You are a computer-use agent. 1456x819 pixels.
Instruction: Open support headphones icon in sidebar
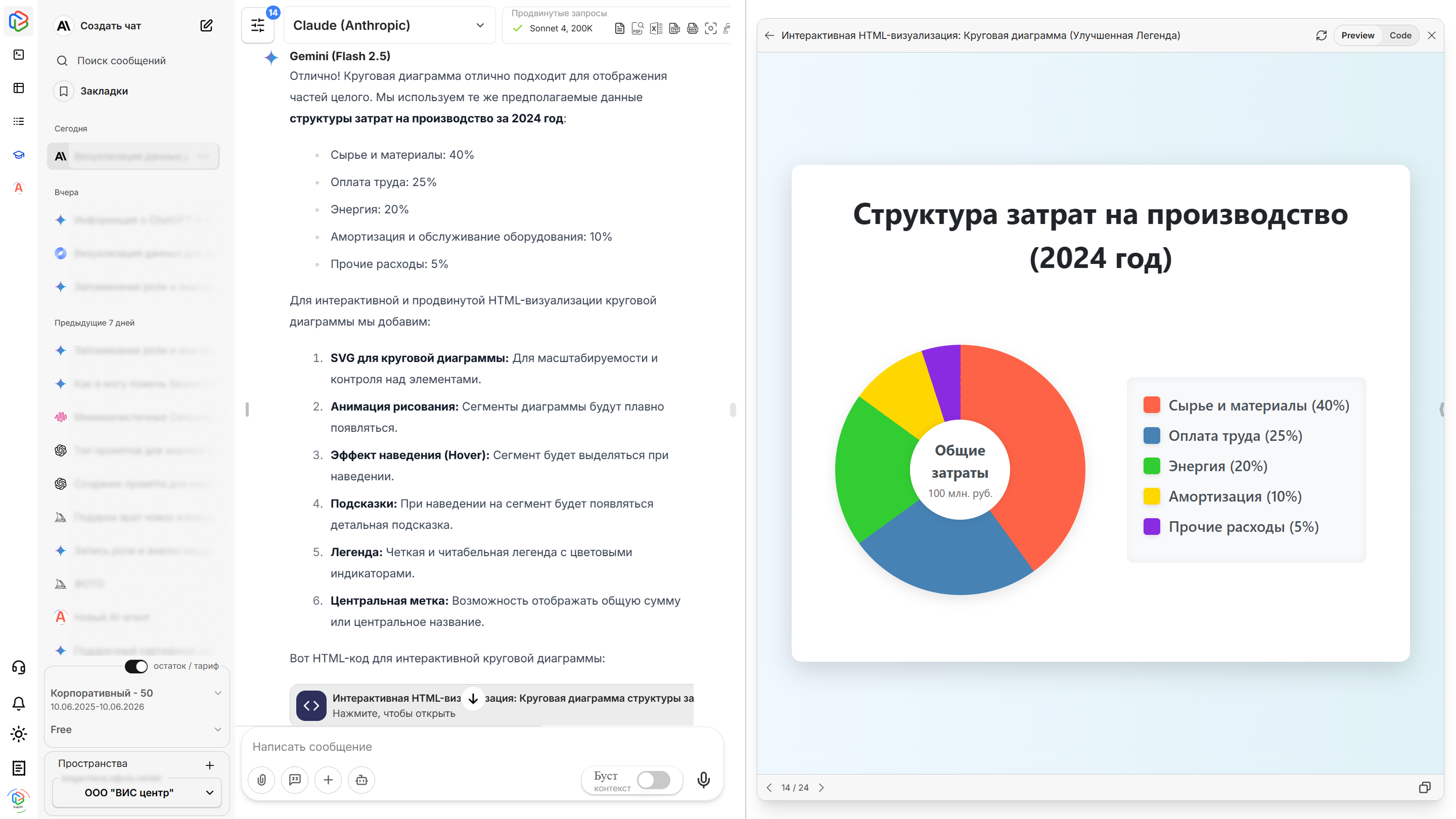[19, 667]
